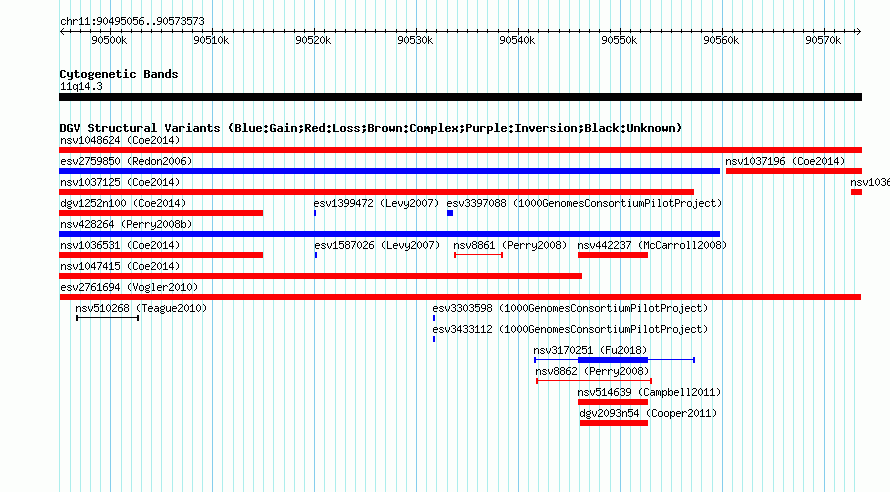890x492 pixels.
Task: Open nsv1047415 (Coe2014) variant label
Action: pos(120,266)
